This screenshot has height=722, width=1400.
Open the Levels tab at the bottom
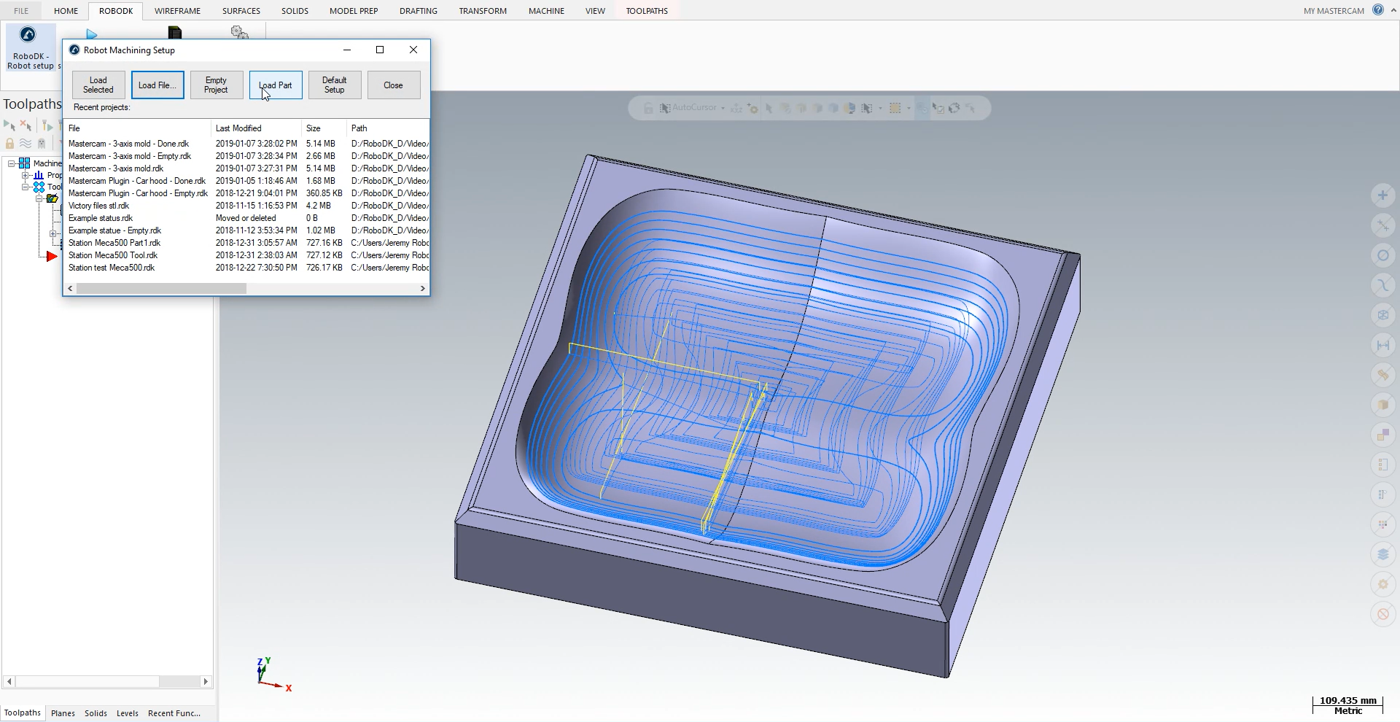(127, 713)
